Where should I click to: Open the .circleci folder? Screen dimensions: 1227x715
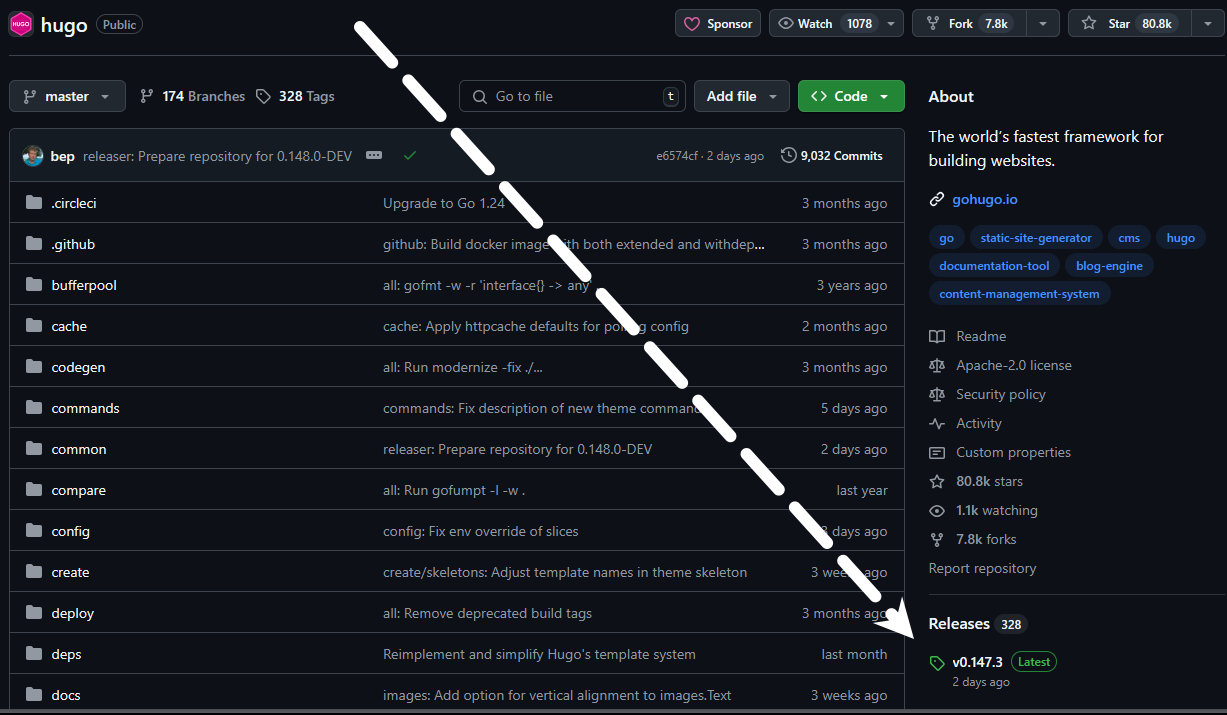[74, 203]
